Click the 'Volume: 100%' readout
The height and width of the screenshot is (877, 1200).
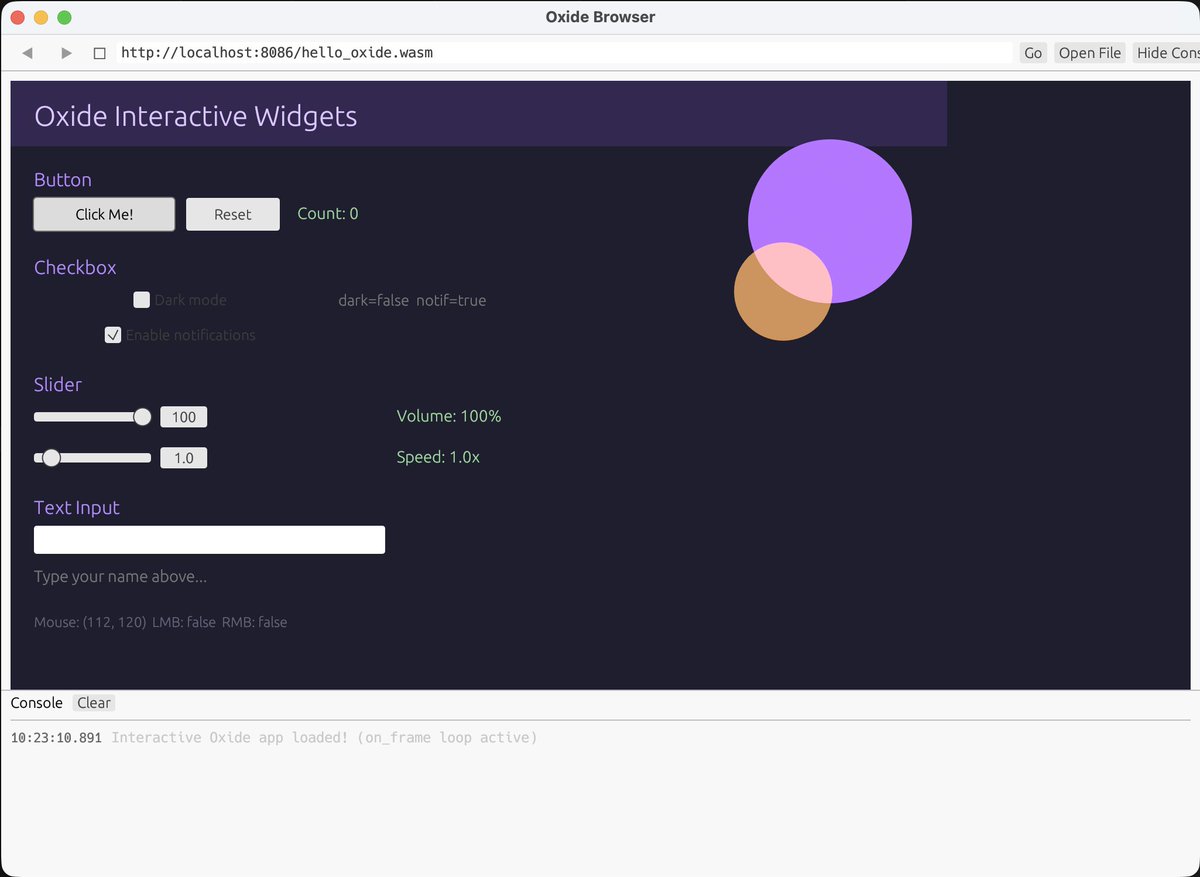[x=449, y=416]
